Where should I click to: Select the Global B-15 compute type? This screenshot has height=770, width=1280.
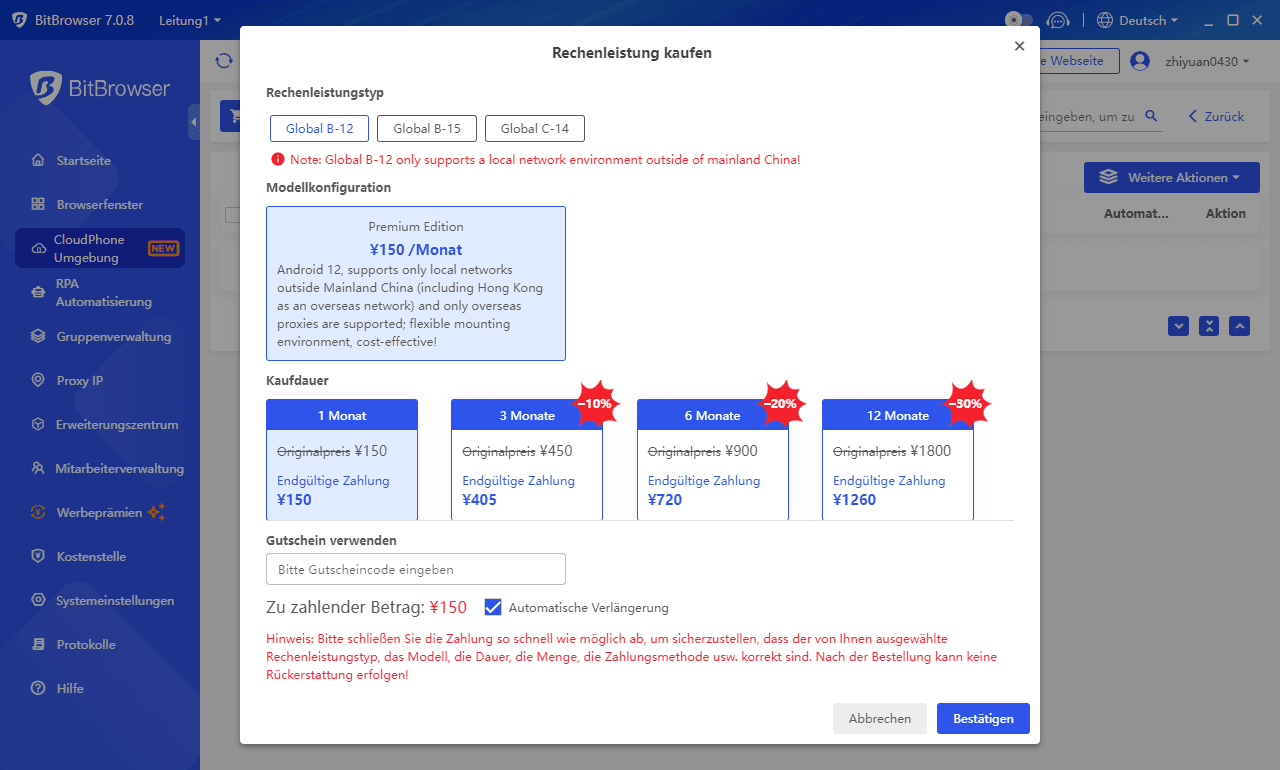(426, 129)
